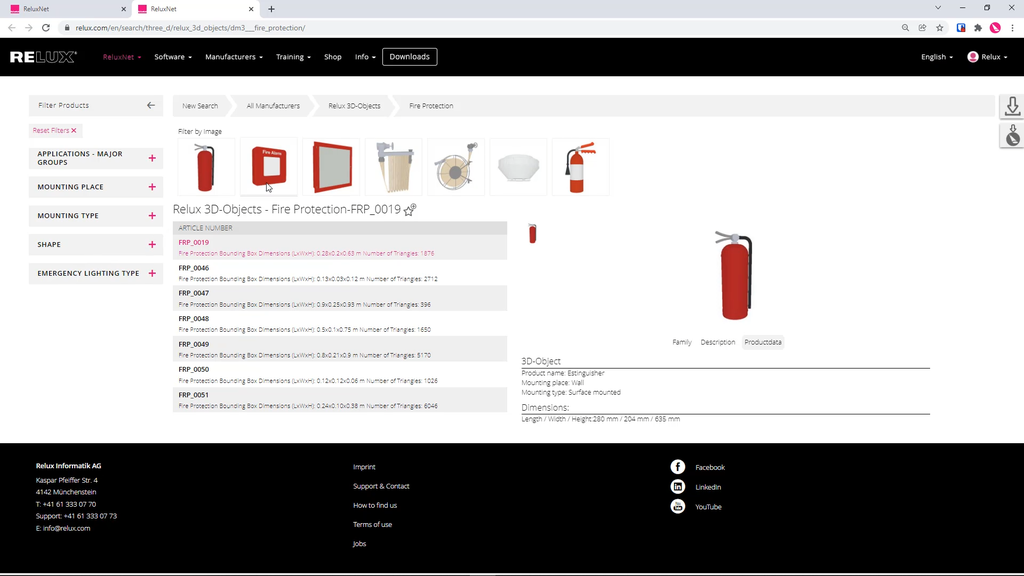
Task: Click the Downloads button
Action: [409, 57]
